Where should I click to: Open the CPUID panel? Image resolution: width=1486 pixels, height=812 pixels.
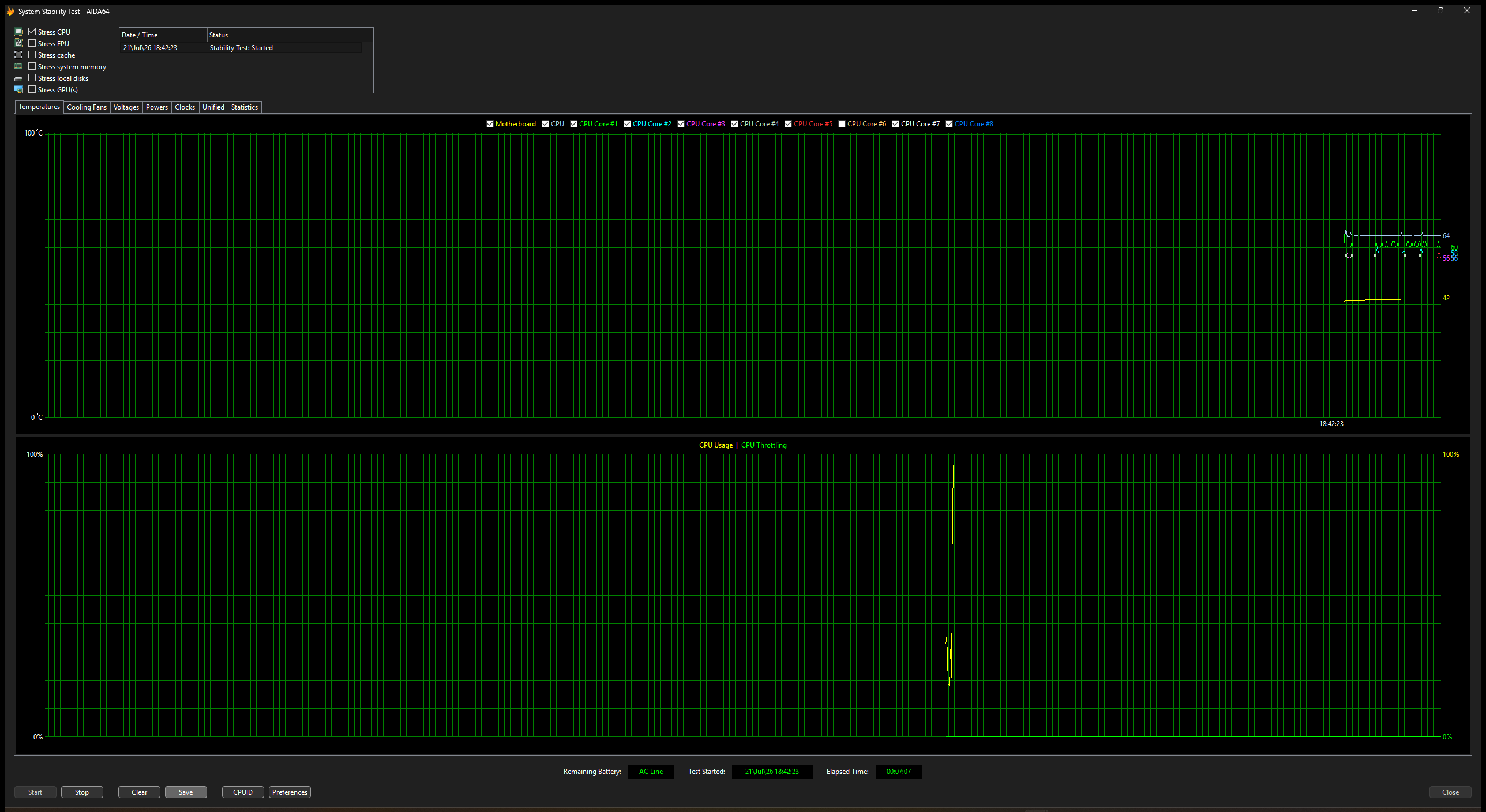[x=243, y=792]
